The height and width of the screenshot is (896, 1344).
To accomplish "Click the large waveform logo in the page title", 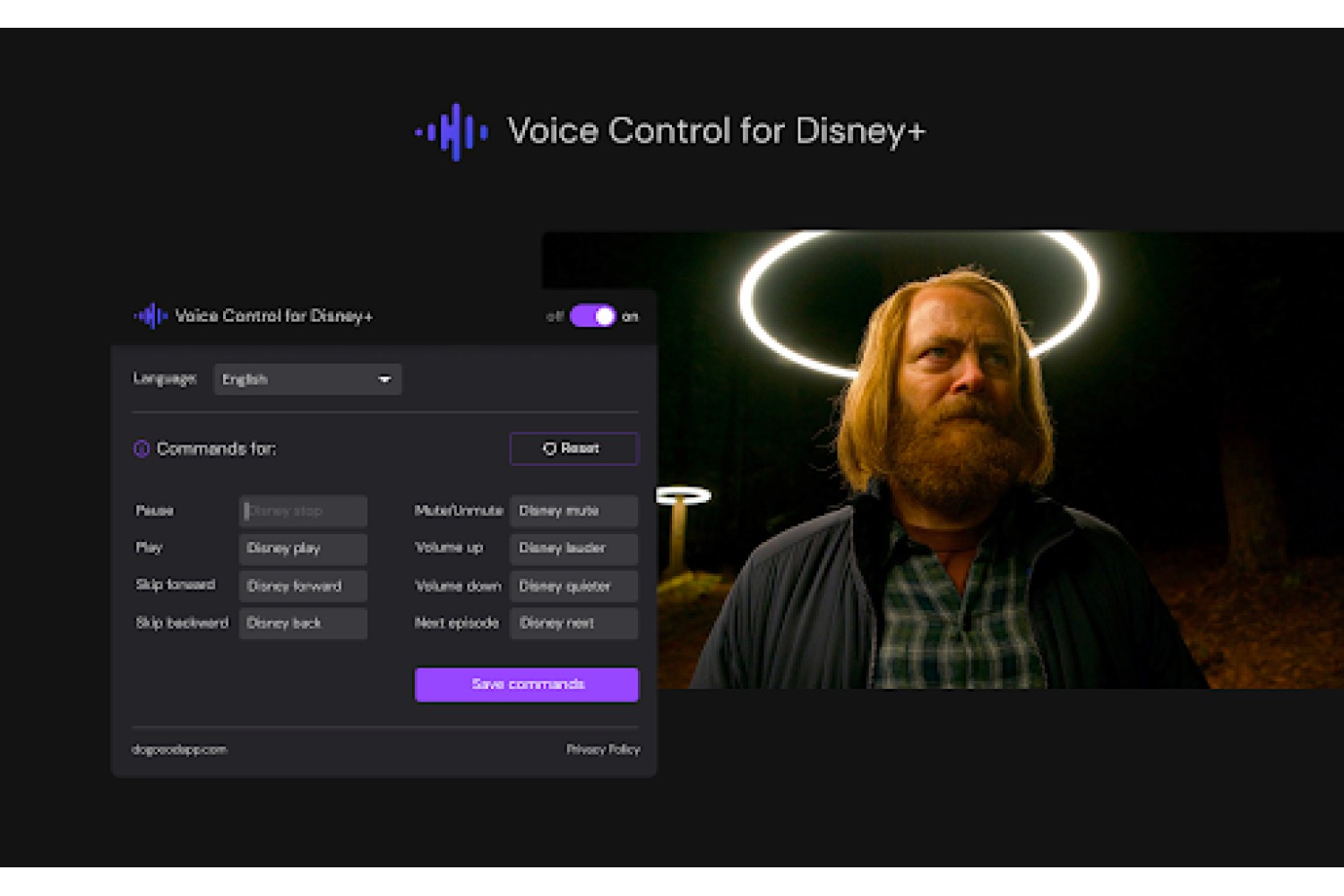I will coord(452,132).
